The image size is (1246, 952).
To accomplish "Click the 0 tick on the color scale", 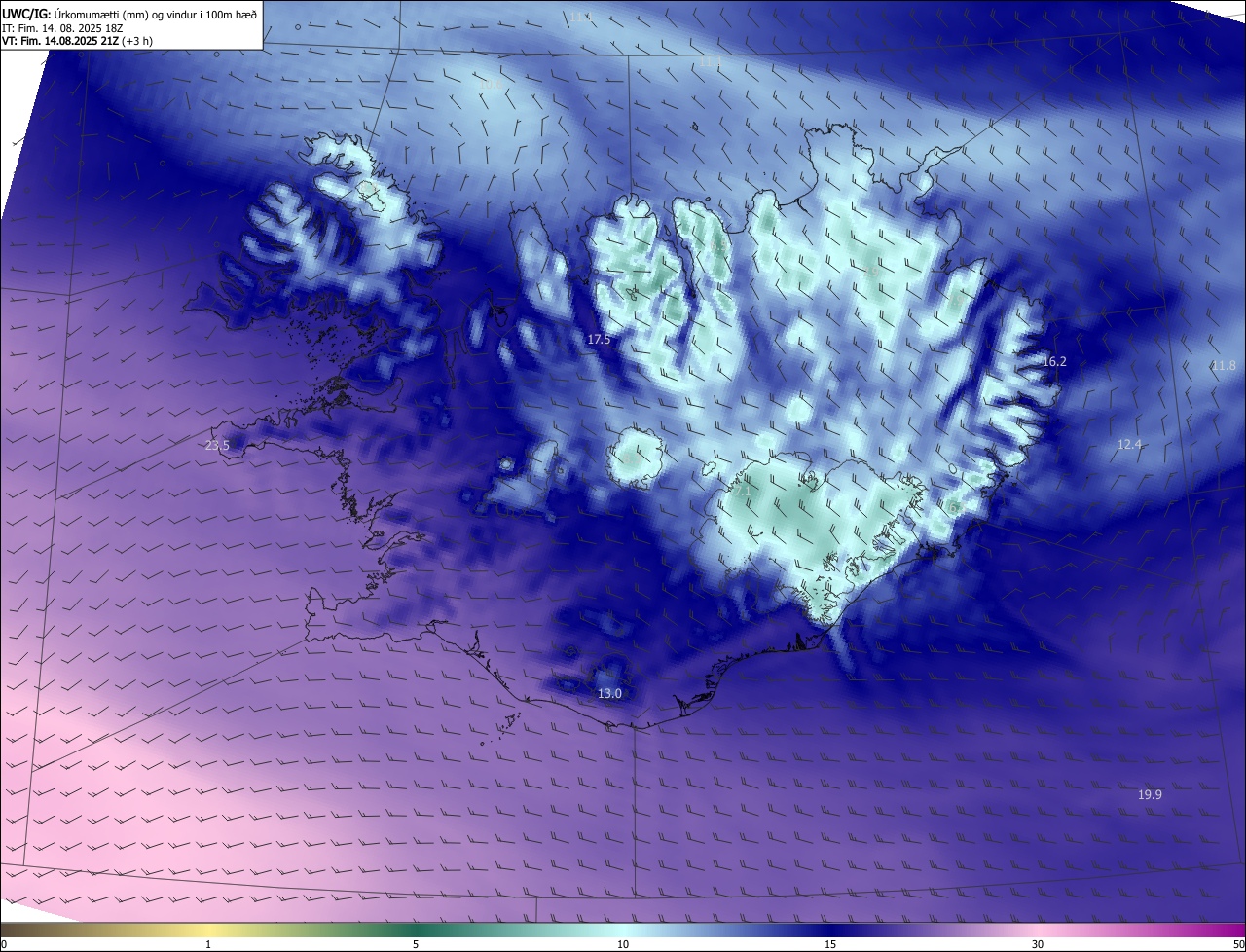I will tap(4, 944).
